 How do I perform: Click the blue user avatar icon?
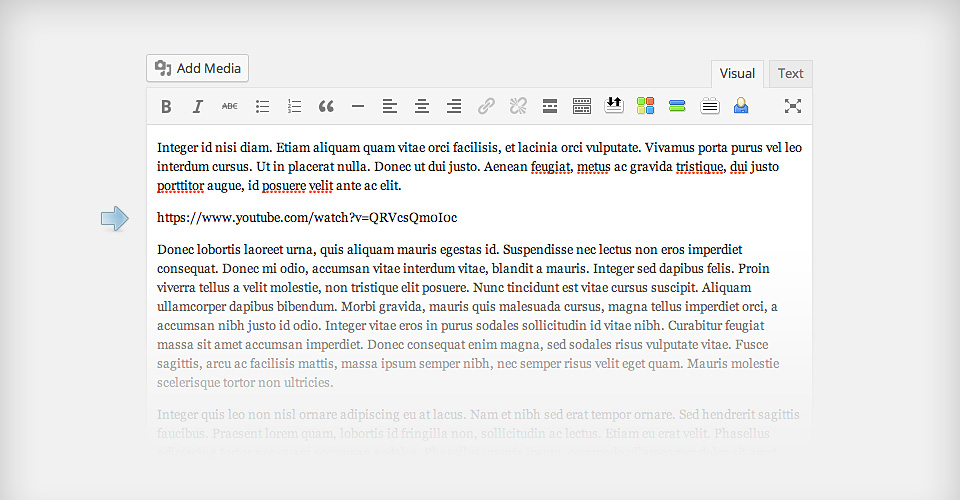[741, 106]
